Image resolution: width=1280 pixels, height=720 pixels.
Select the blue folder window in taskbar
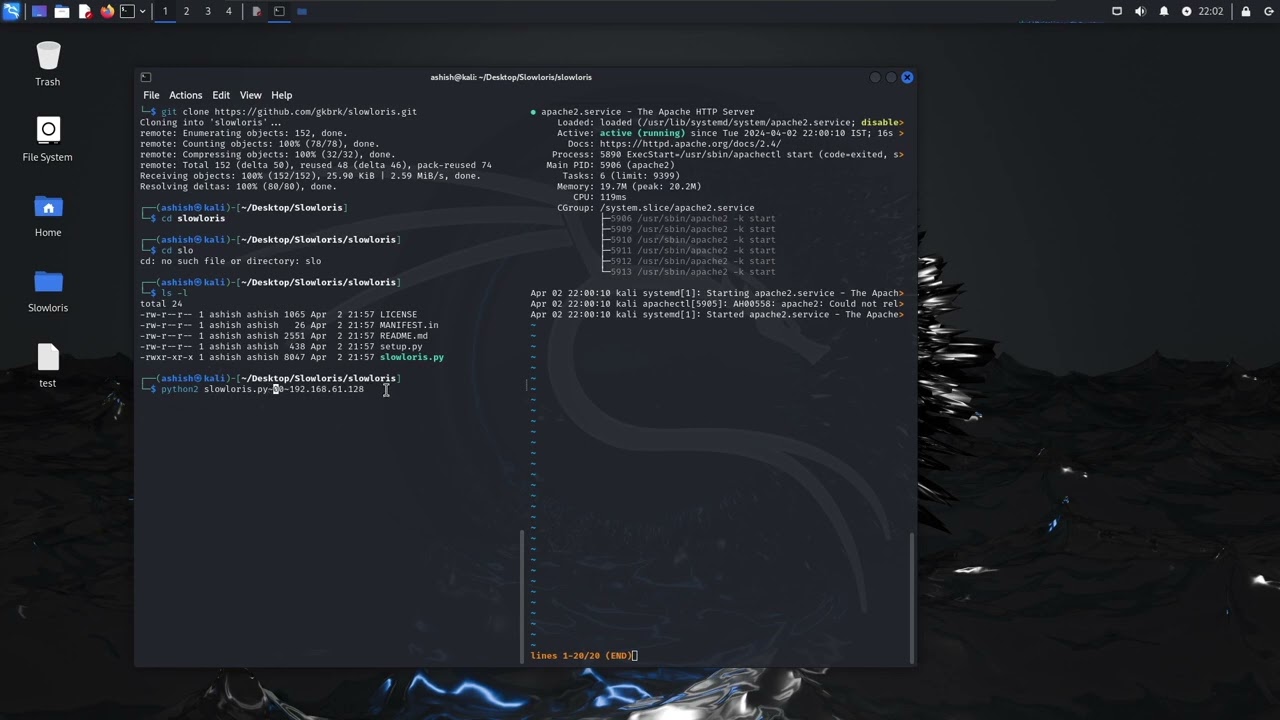301,11
